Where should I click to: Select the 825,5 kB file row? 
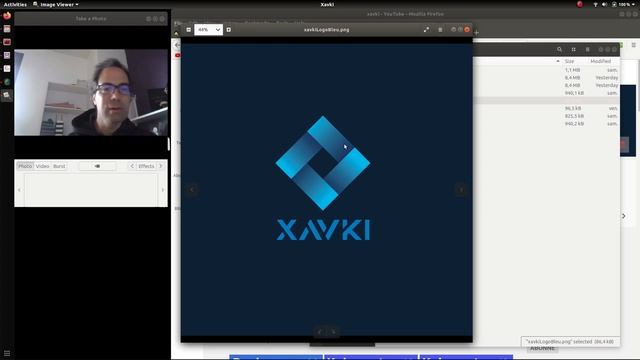546,116
